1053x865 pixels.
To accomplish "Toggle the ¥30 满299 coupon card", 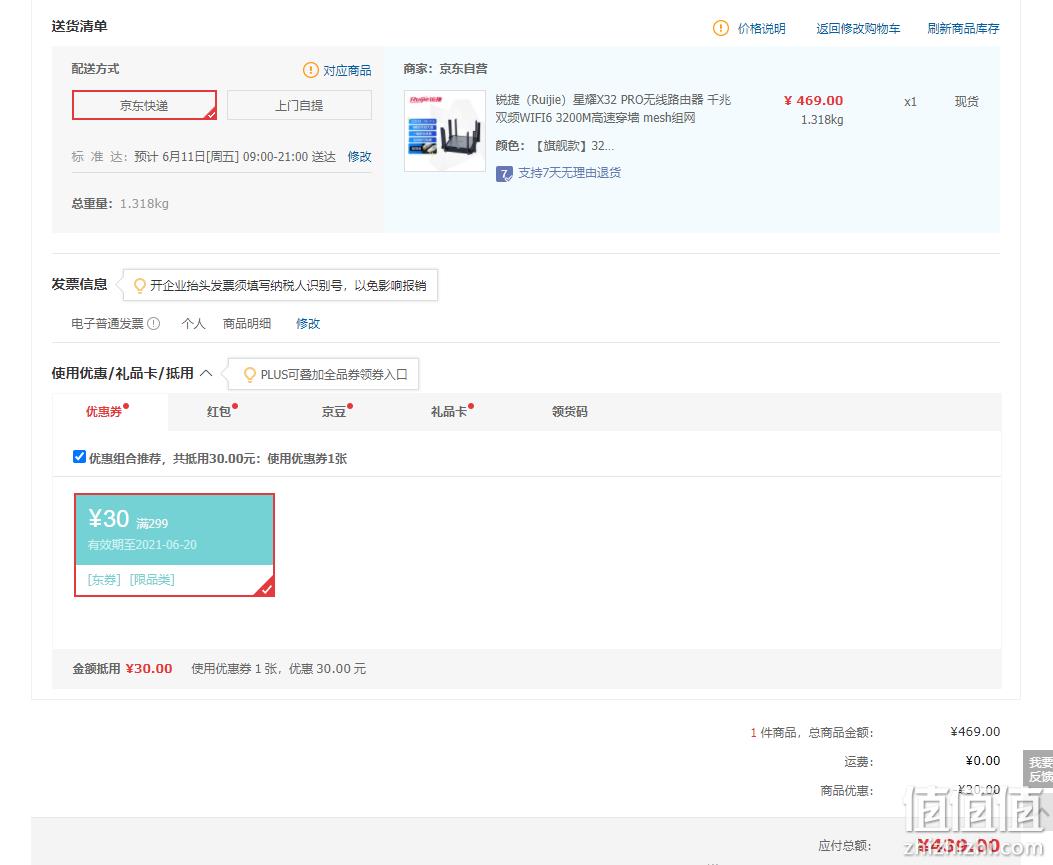I will click(x=174, y=545).
